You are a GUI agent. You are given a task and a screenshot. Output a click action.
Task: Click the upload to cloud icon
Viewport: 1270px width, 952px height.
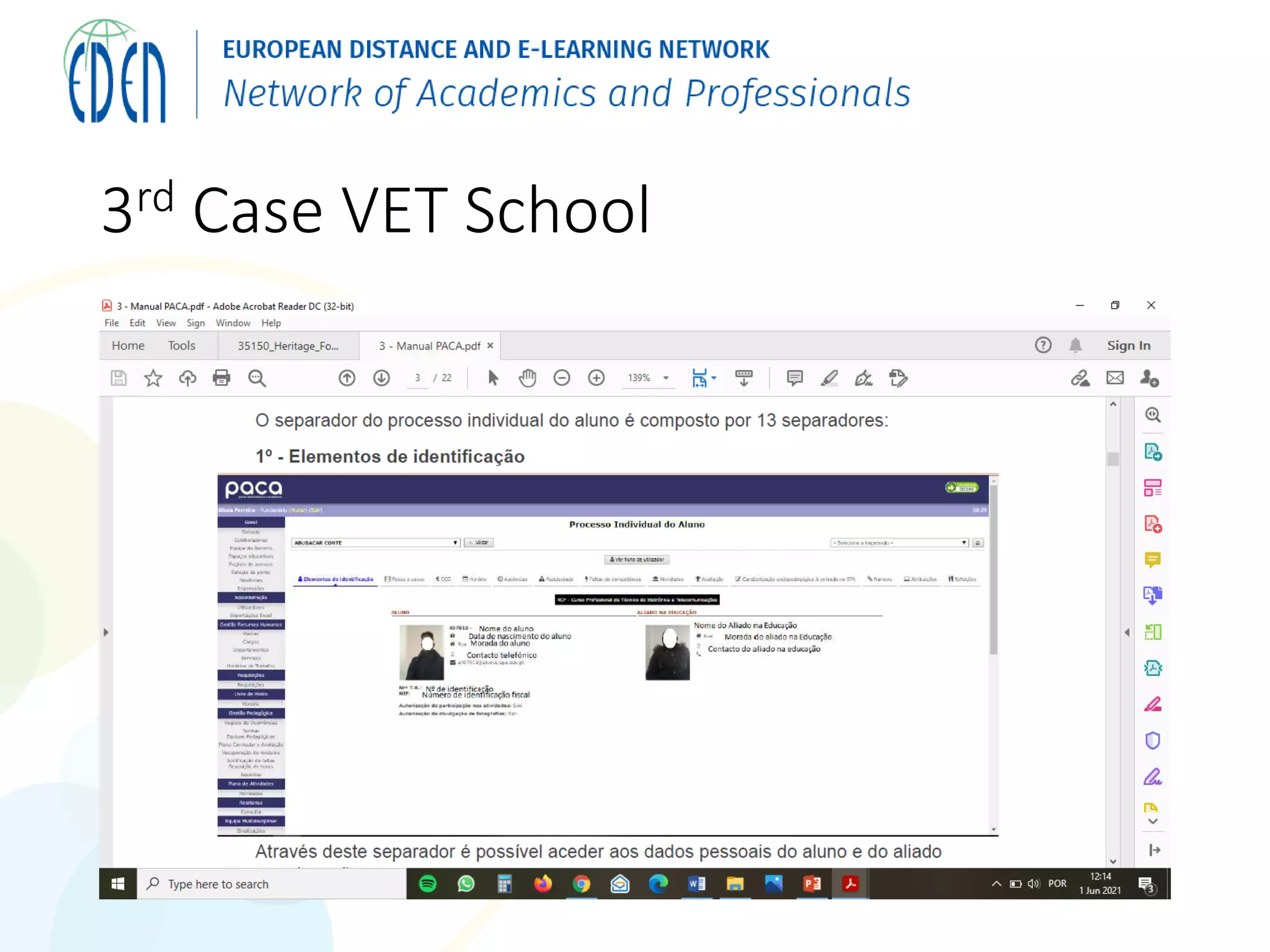tap(187, 378)
